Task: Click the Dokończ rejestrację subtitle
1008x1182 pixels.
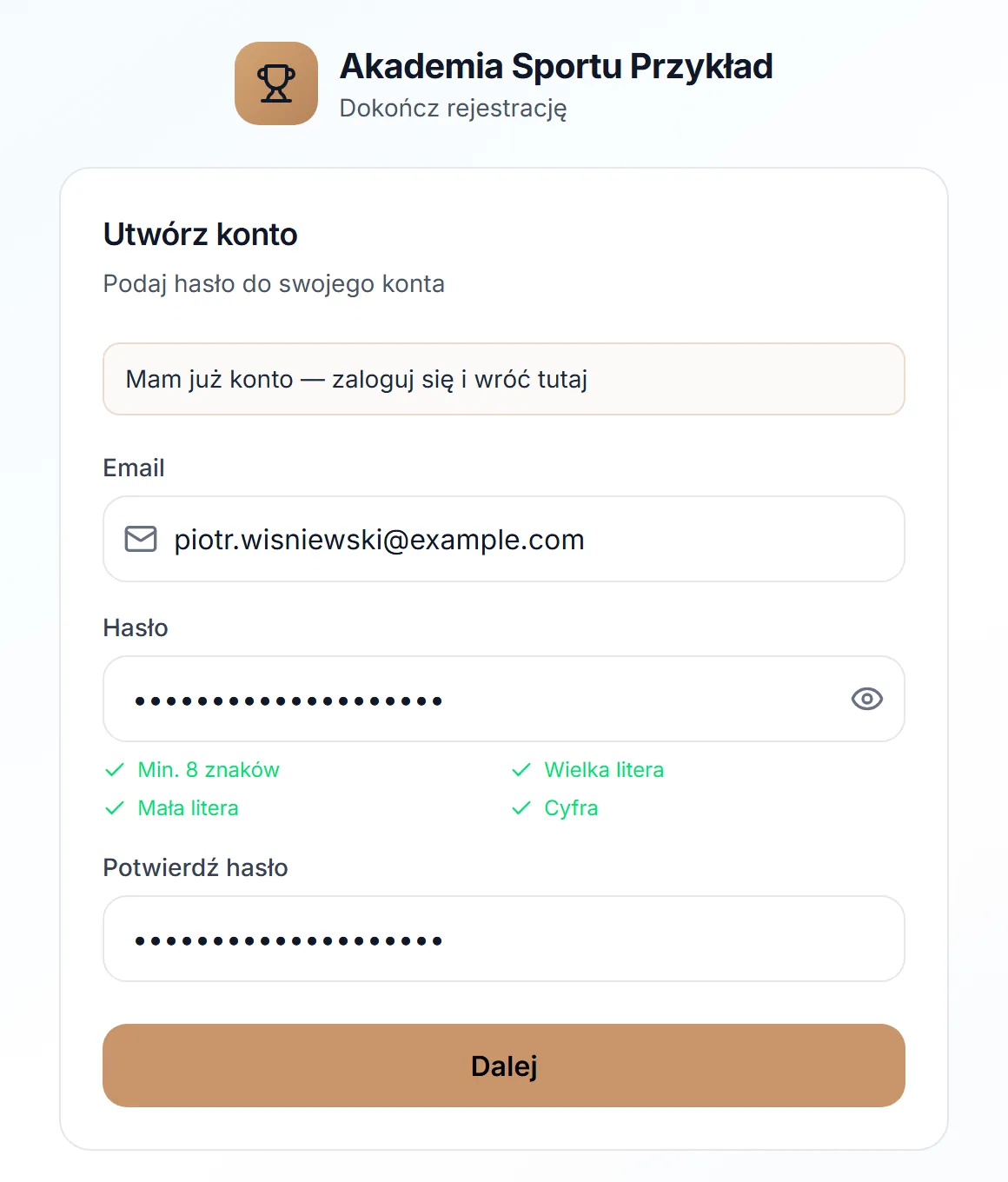Action: tap(453, 109)
